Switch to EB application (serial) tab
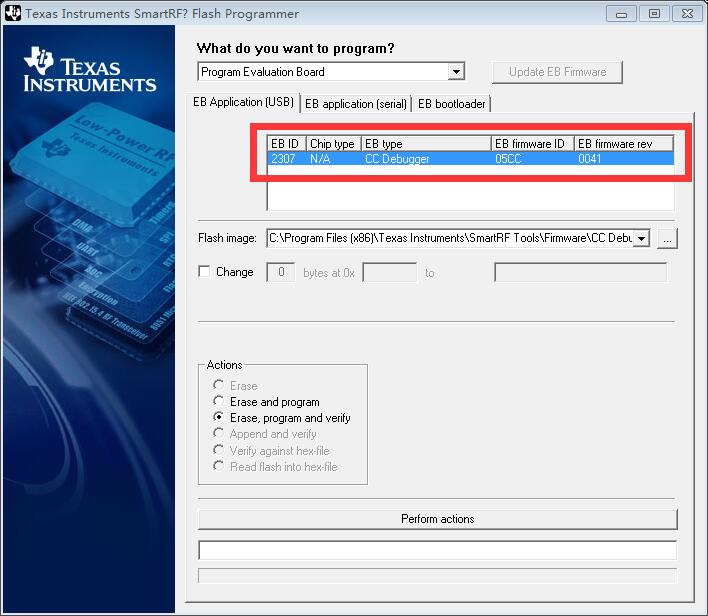708x616 pixels. coord(356,104)
